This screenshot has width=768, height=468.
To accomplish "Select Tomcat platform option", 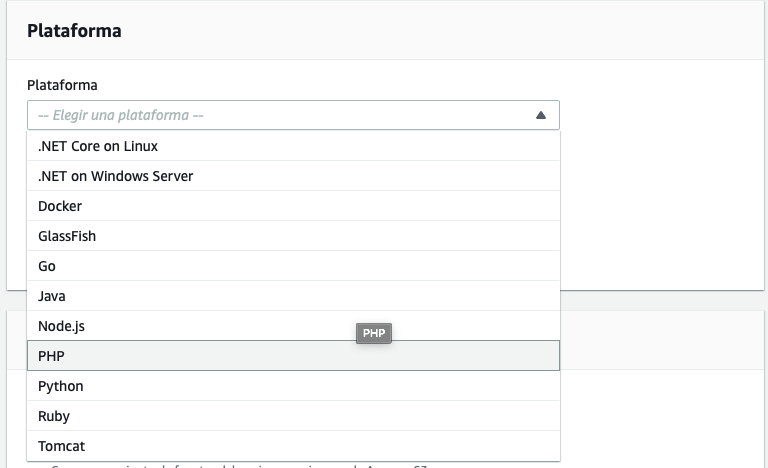I will click(x=293, y=445).
